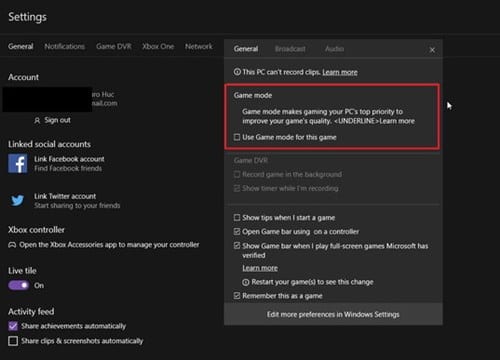Image resolution: width=500 pixels, height=360 pixels.
Task: Open the Notifications tab
Action: tap(64, 46)
